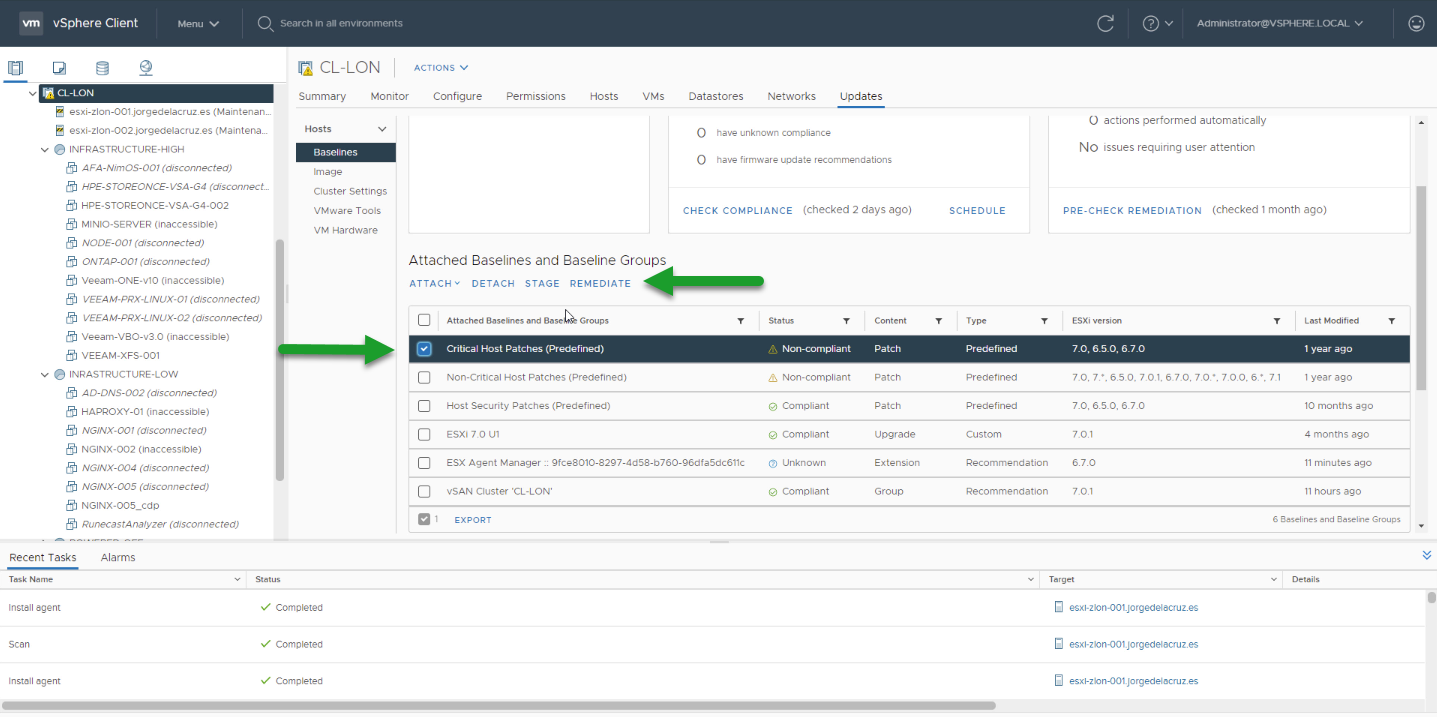Click the VM icon beside MINIO-SERVER
Screen dimensions: 1437x717
pos(72,224)
